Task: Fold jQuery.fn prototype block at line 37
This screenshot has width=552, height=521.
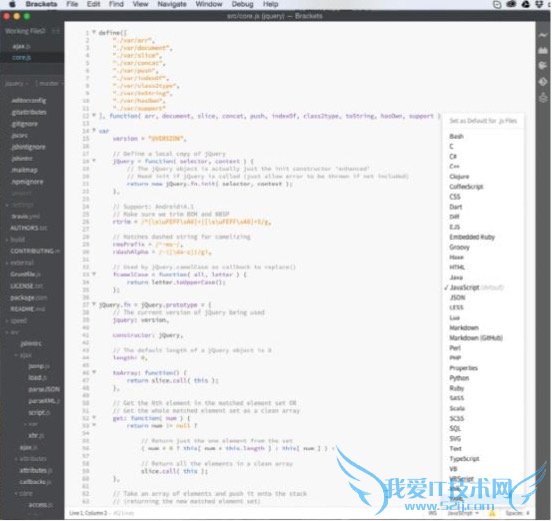Action: pos(94,304)
